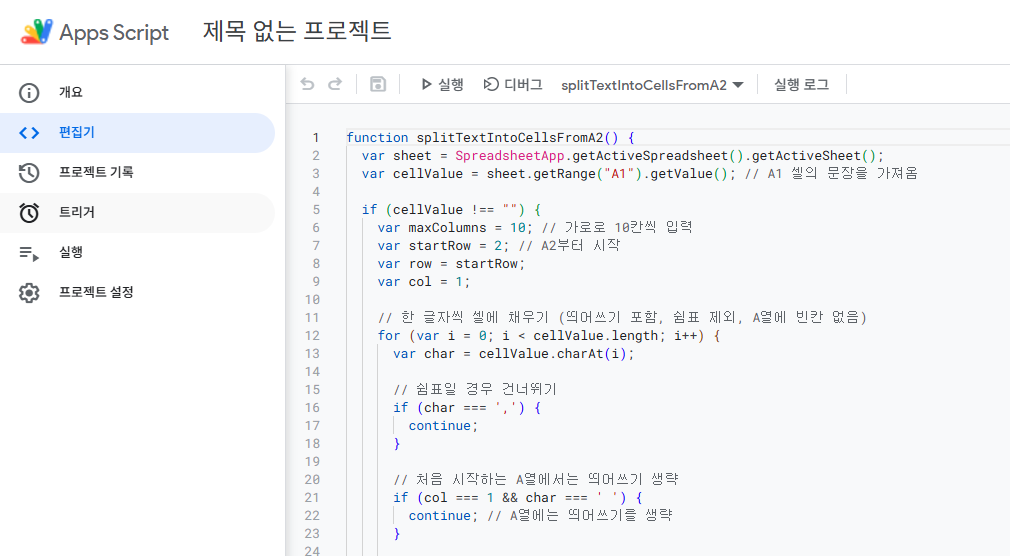Screen dimensions: 1010x556
Task: Click maxColumns variable on line 6
Action: coord(447,228)
